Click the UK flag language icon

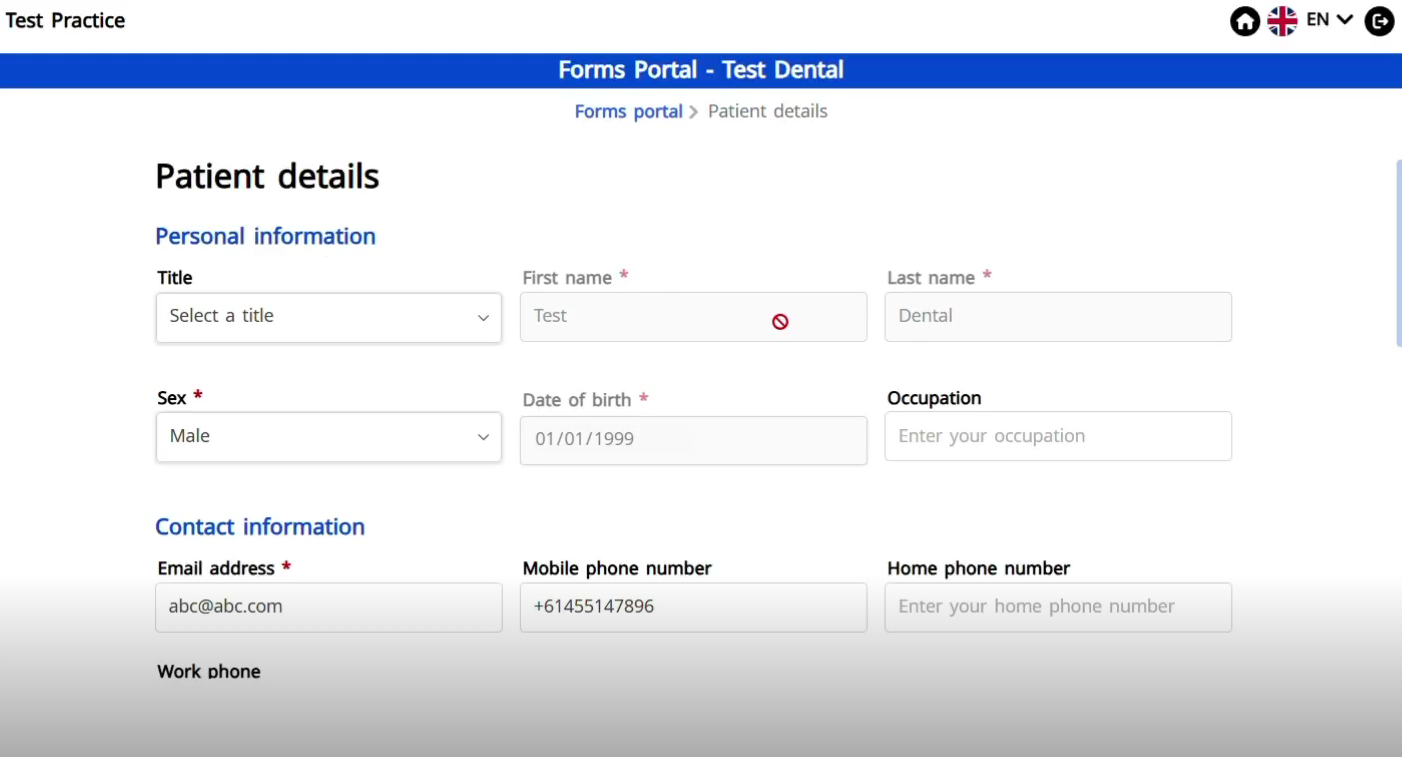click(1281, 20)
